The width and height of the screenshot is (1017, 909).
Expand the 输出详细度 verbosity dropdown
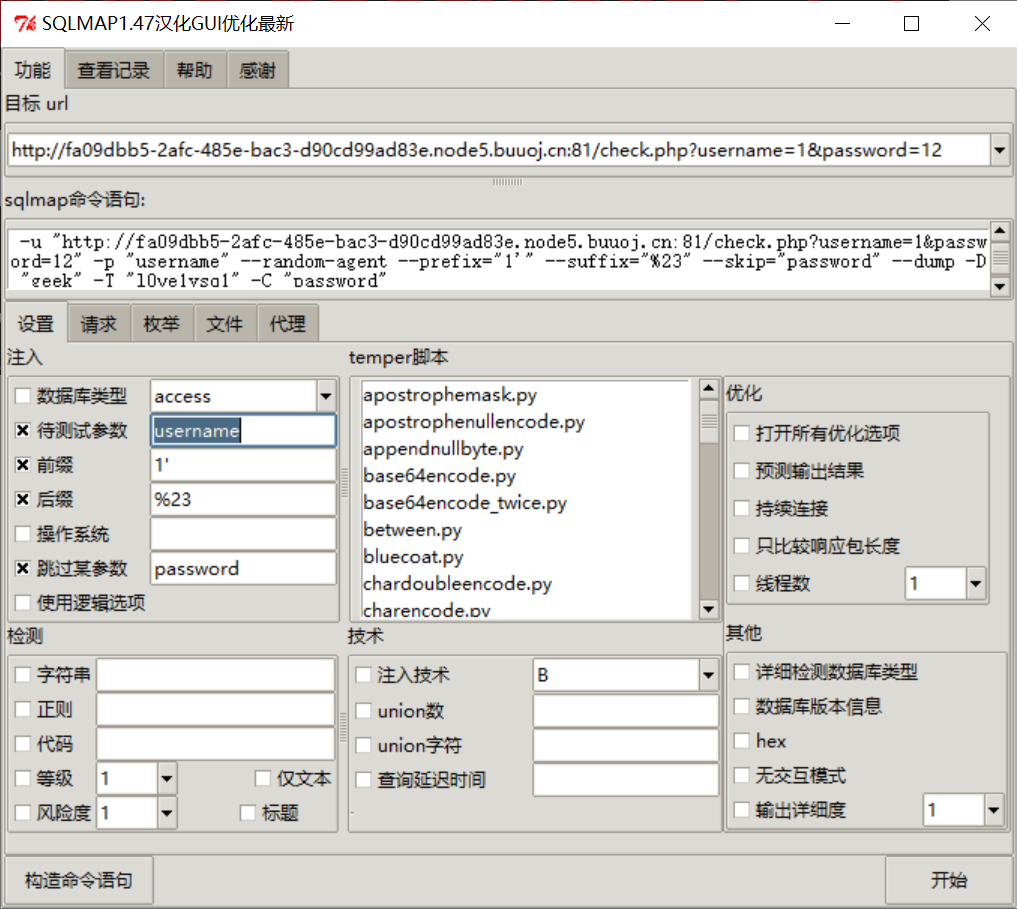tap(994, 810)
